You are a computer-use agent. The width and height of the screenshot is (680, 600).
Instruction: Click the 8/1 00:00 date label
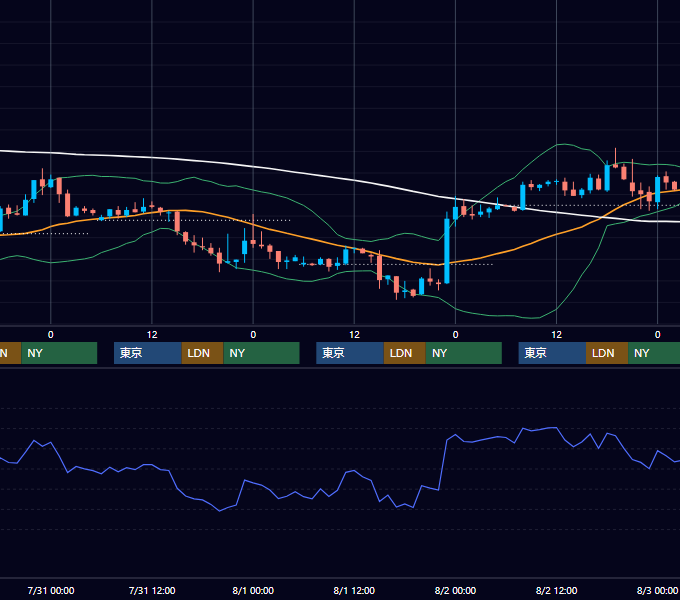click(x=253, y=590)
